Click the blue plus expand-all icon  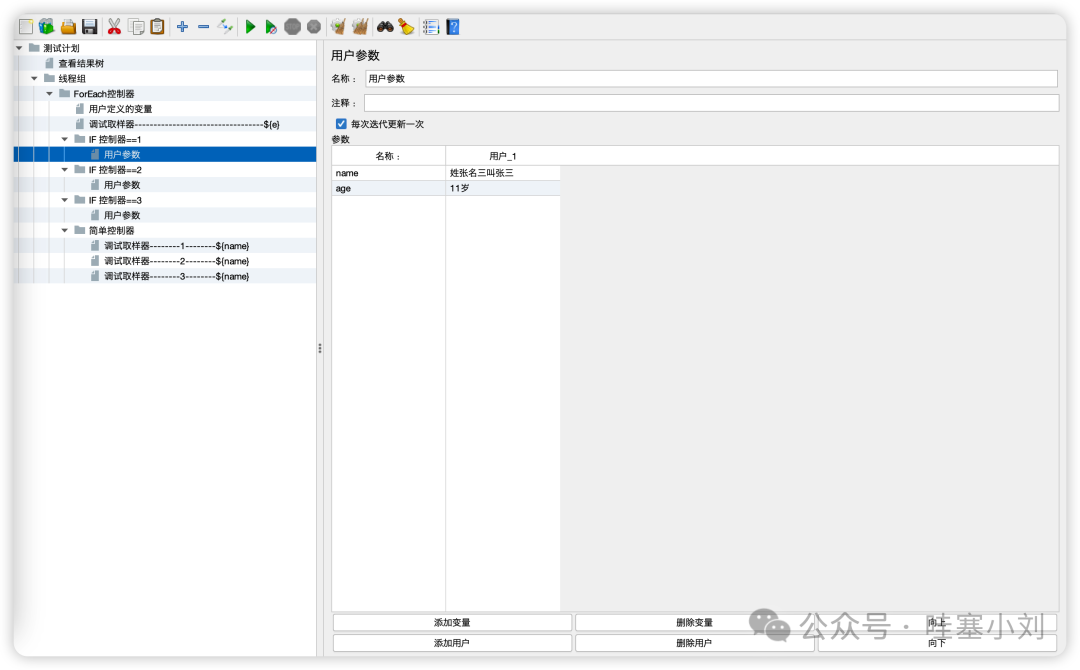click(183, 27)
